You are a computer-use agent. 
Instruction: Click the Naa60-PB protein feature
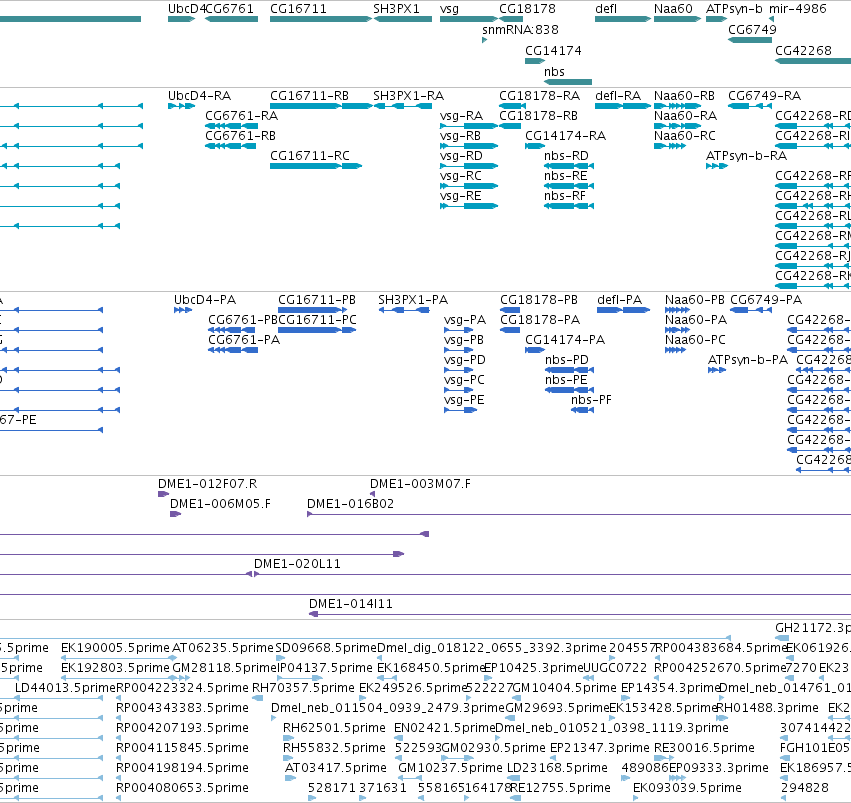[677, 310]
